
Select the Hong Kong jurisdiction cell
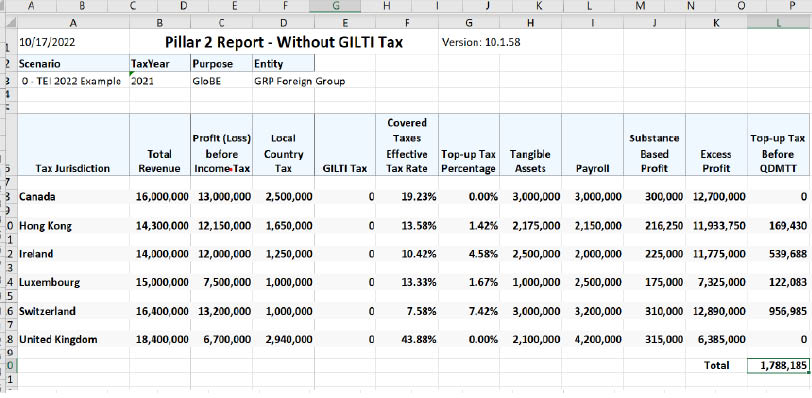(x=74, y=226)
